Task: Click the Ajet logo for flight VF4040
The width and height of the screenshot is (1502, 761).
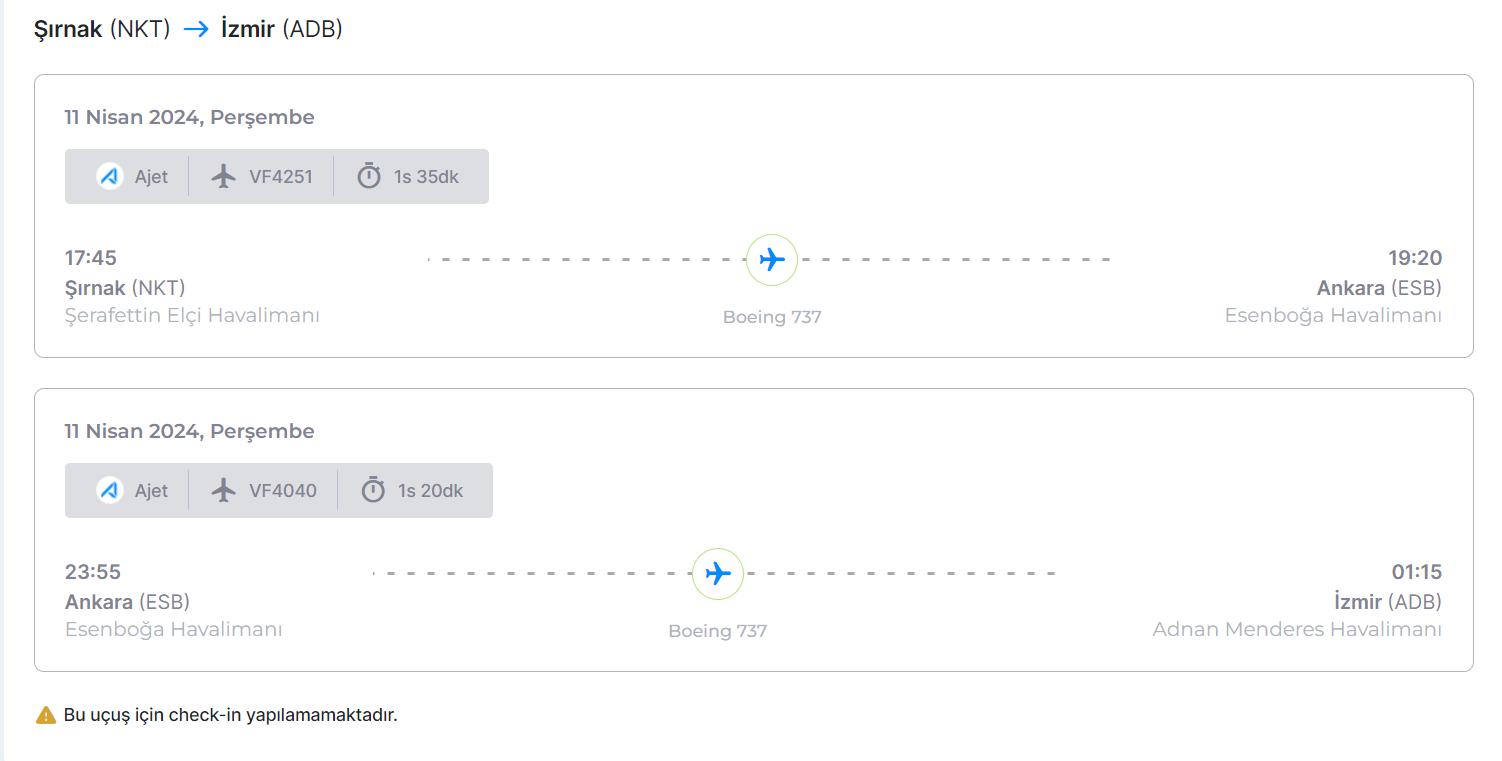Action: [110, 491]
